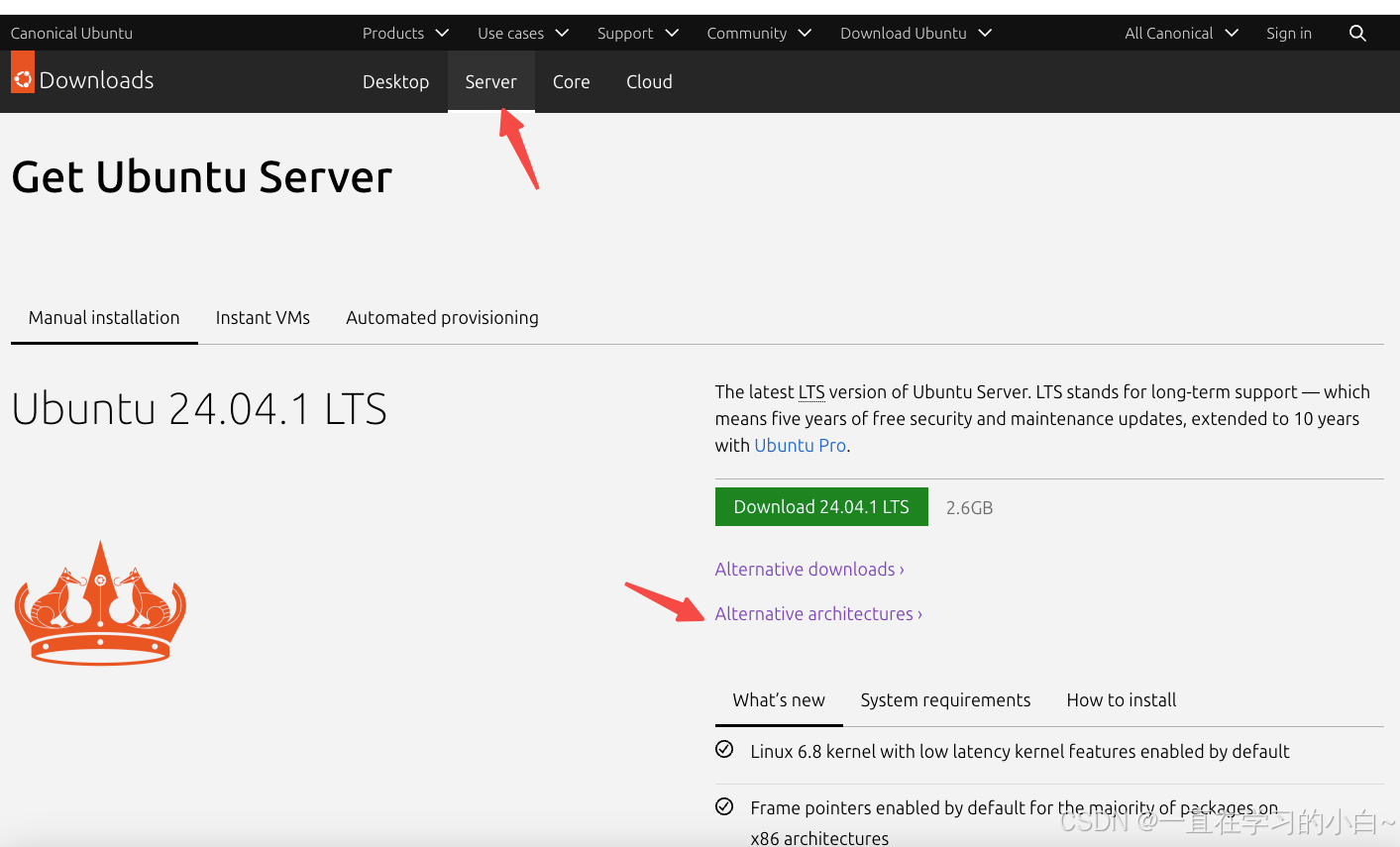Screen dimensions: 1400x847
Task: Open the Ubuntu Pro link
Action: (800, 445)
